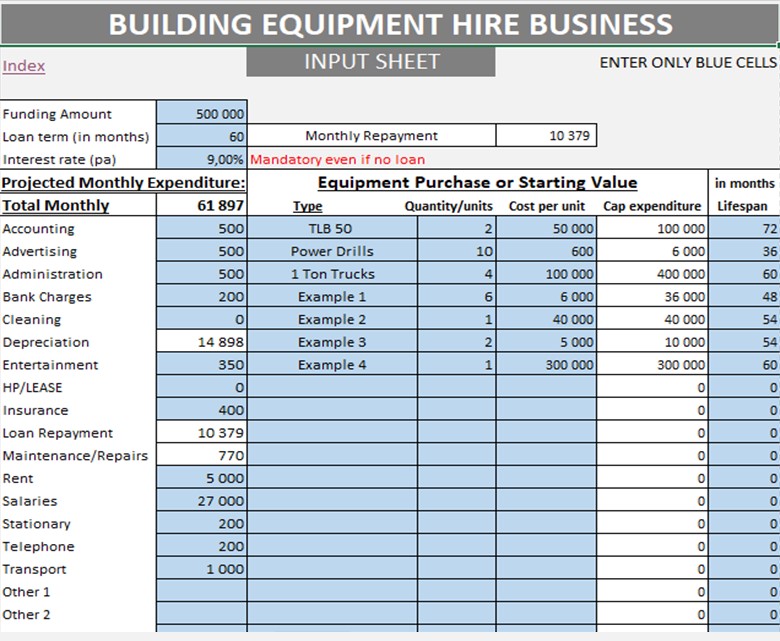Screen dimensions: 780x641
Task: Select the Bank Charges value 200
Action: point(202,296)
